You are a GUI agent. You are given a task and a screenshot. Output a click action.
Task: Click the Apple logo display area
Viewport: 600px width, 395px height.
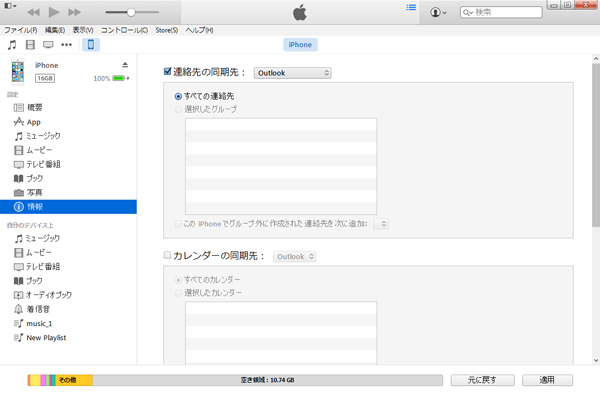click(300, 12)
